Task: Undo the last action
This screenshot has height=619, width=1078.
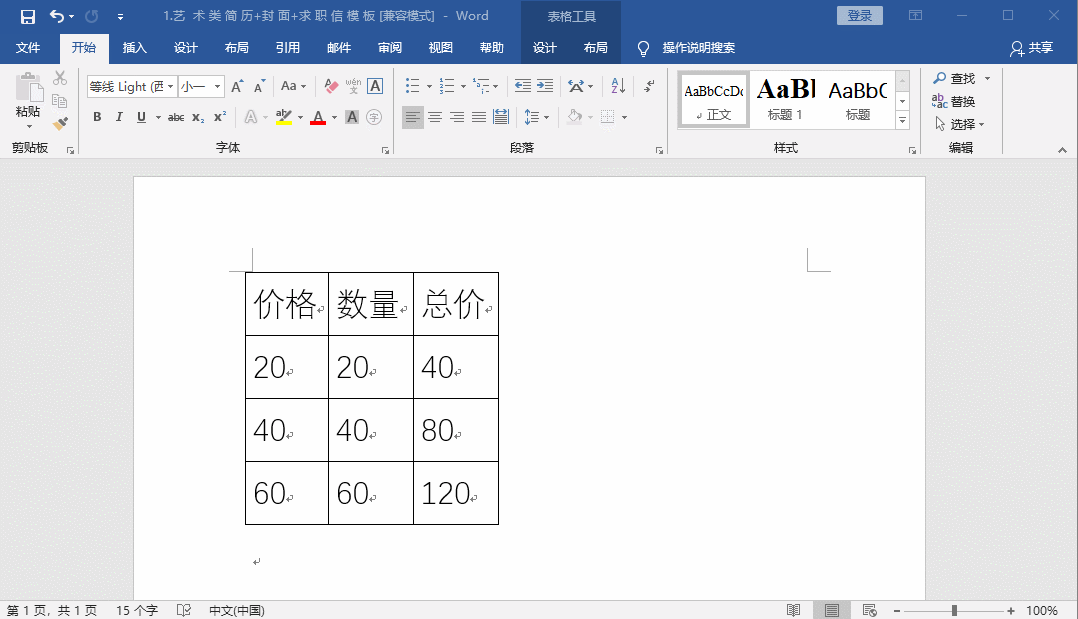Action: (57, 17)
